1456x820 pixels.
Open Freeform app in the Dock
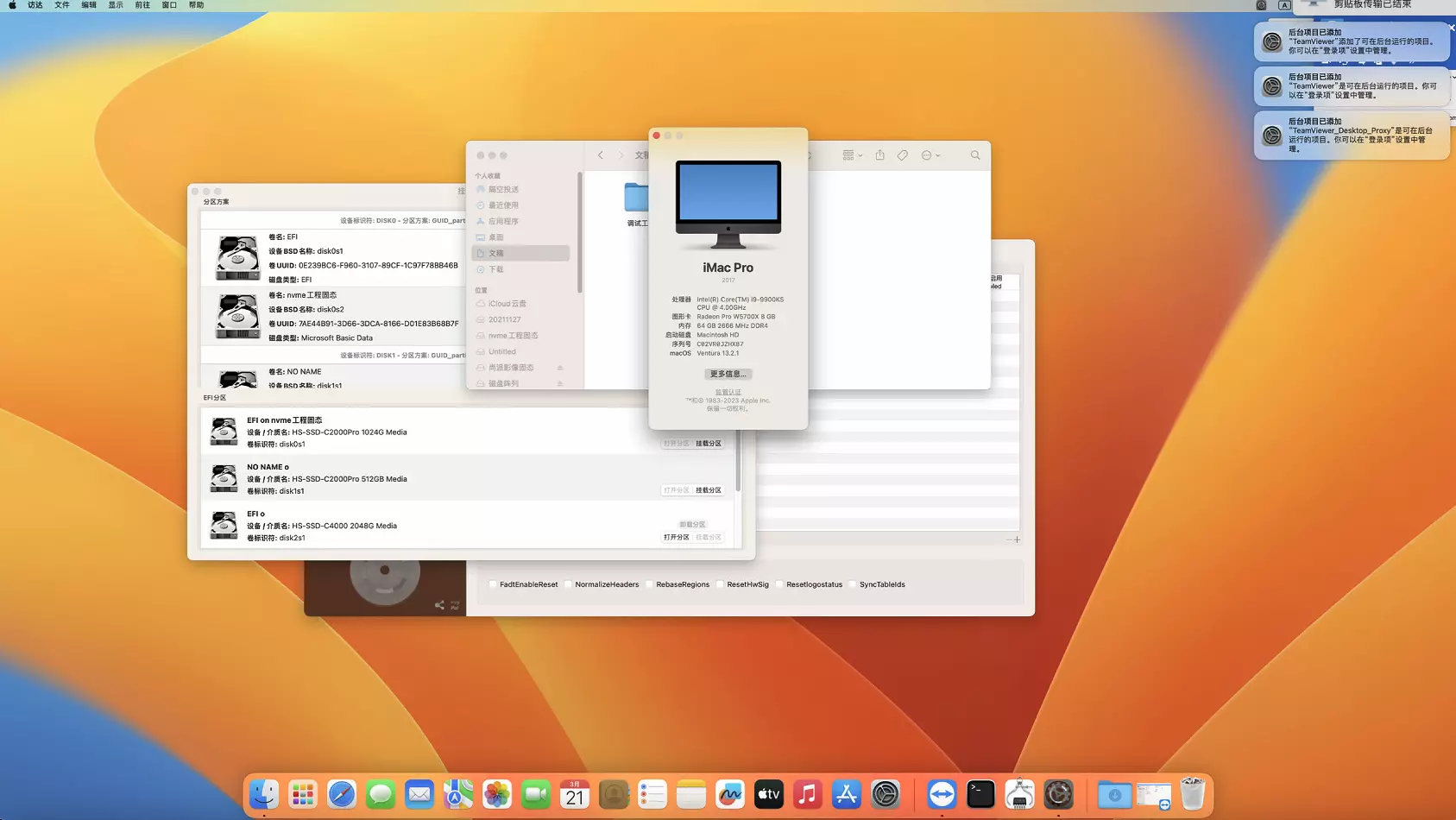(x=730, y=794)
